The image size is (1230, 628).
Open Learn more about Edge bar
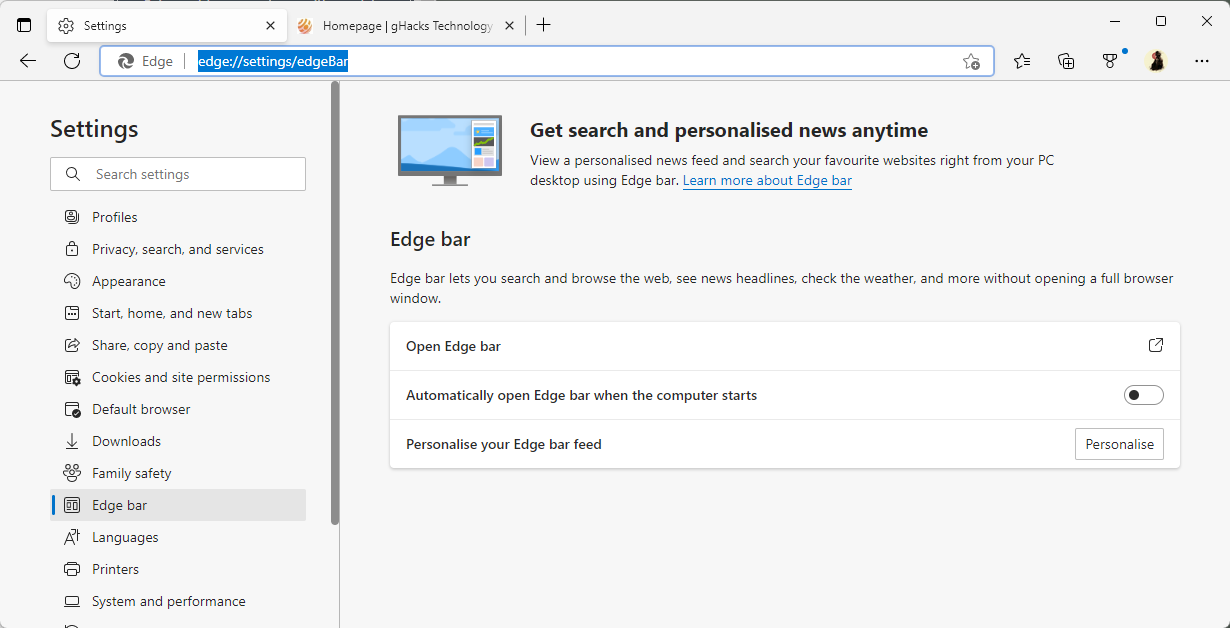pyautogui.click(x=767, y=180)
